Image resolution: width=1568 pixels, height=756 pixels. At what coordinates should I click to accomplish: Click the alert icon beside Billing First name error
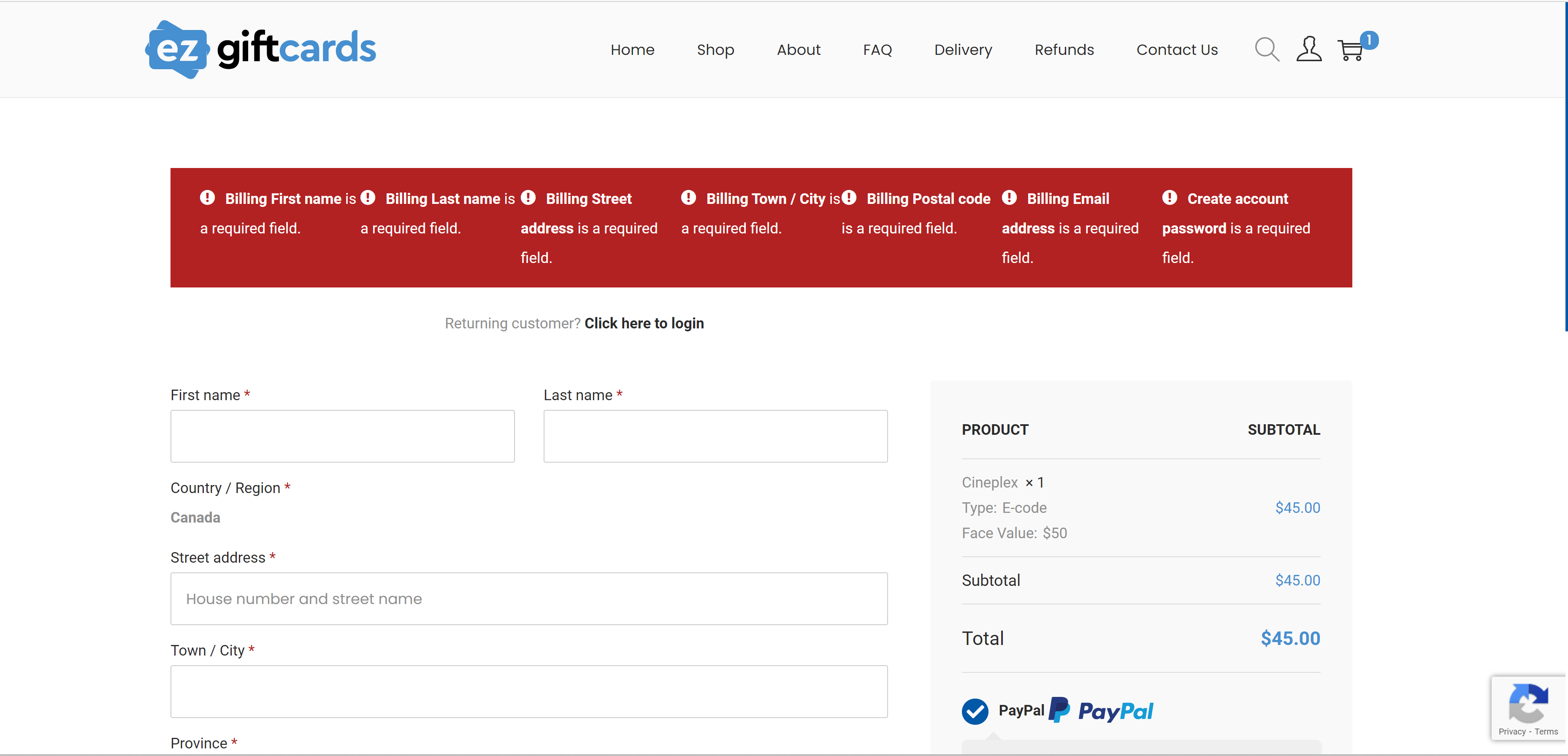[x=207, y=197]
